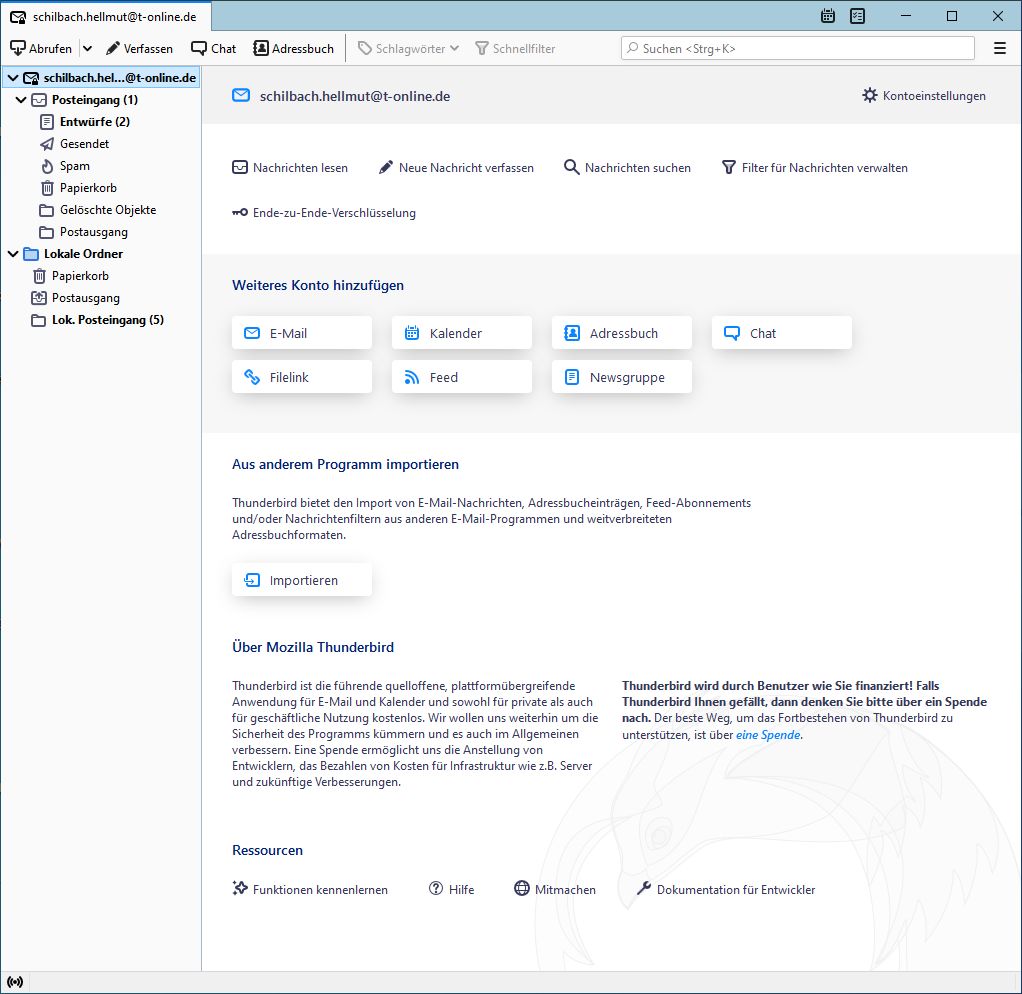The height and width of the screenshot is (994, 1022).
Task: Open Filter für Nachrichten verwalten
Action: [815, 168]
